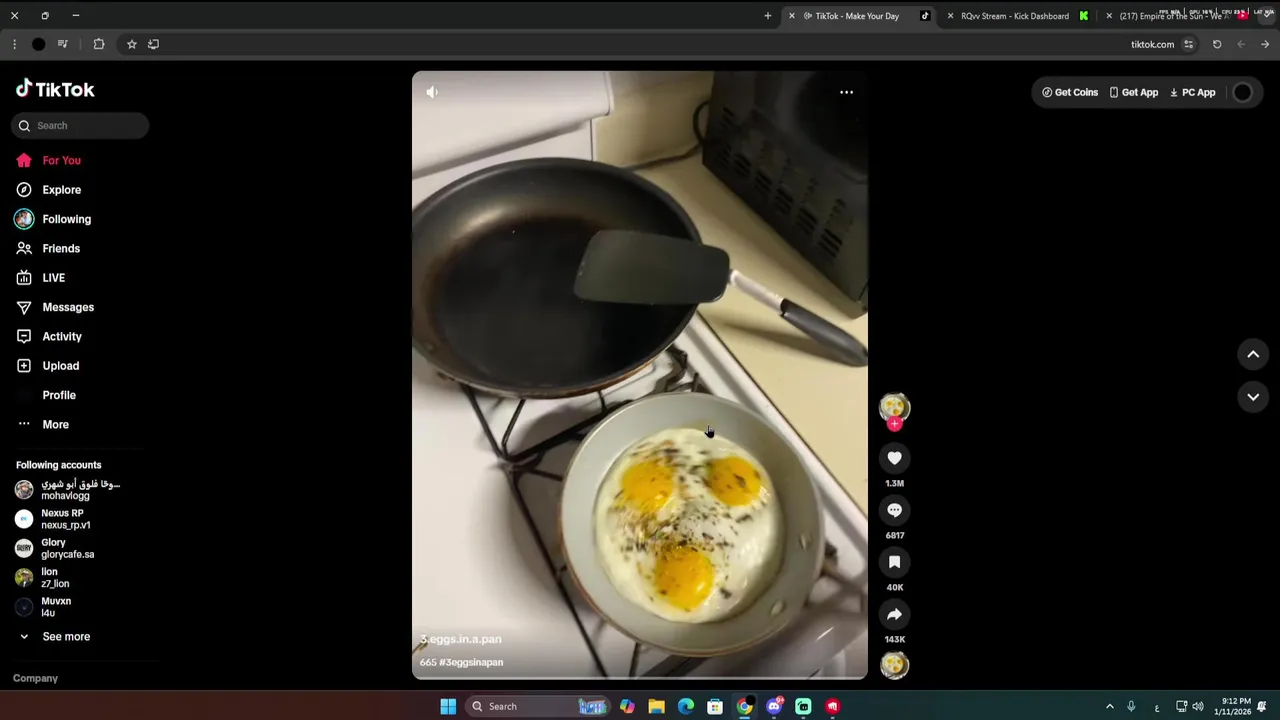Screen dimensions: 1280x720
Task: Open the Upload page
Action: tap(47, 366)
